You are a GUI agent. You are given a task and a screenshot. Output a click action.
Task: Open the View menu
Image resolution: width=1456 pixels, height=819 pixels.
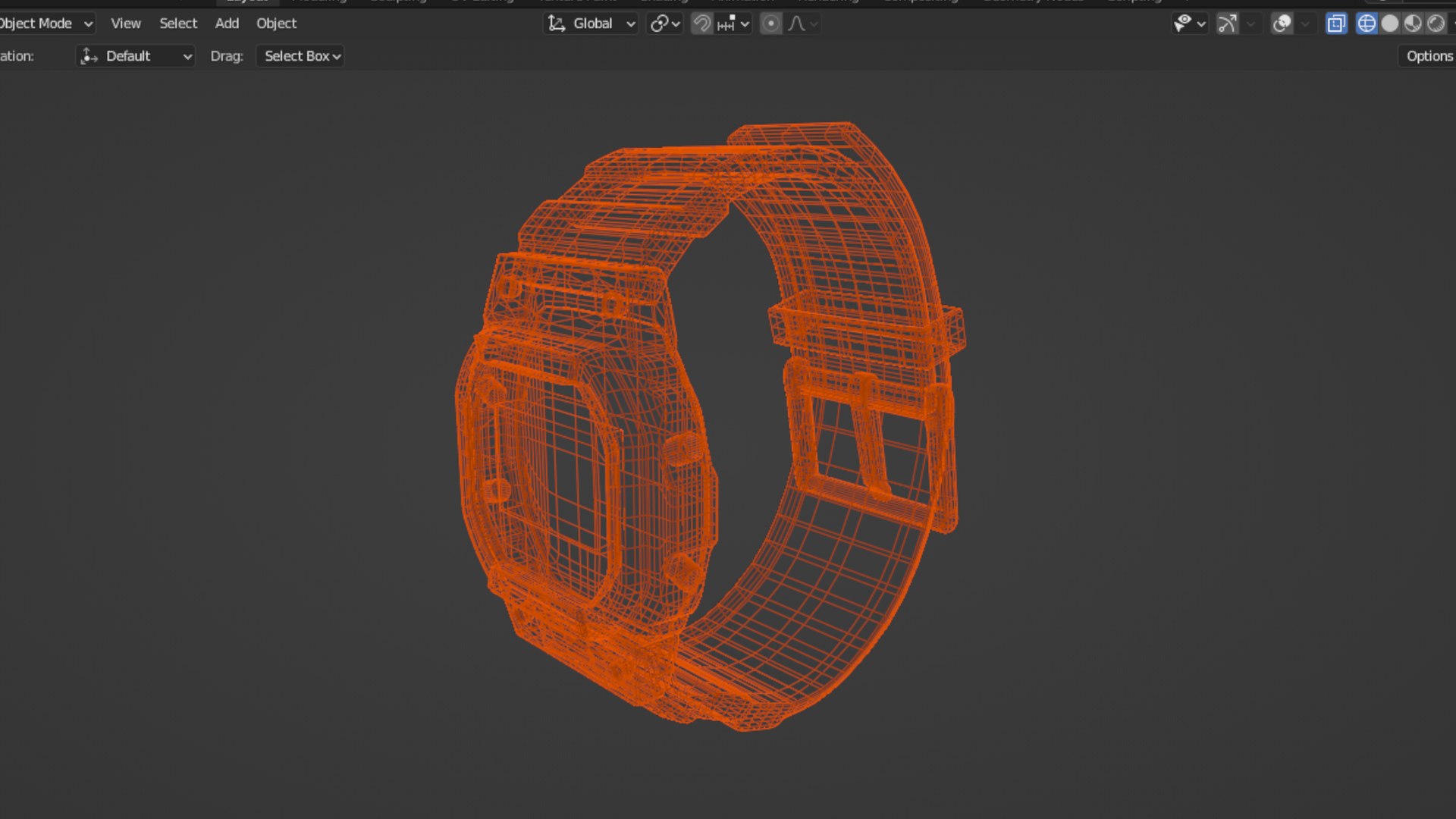(x=125, y=24)
